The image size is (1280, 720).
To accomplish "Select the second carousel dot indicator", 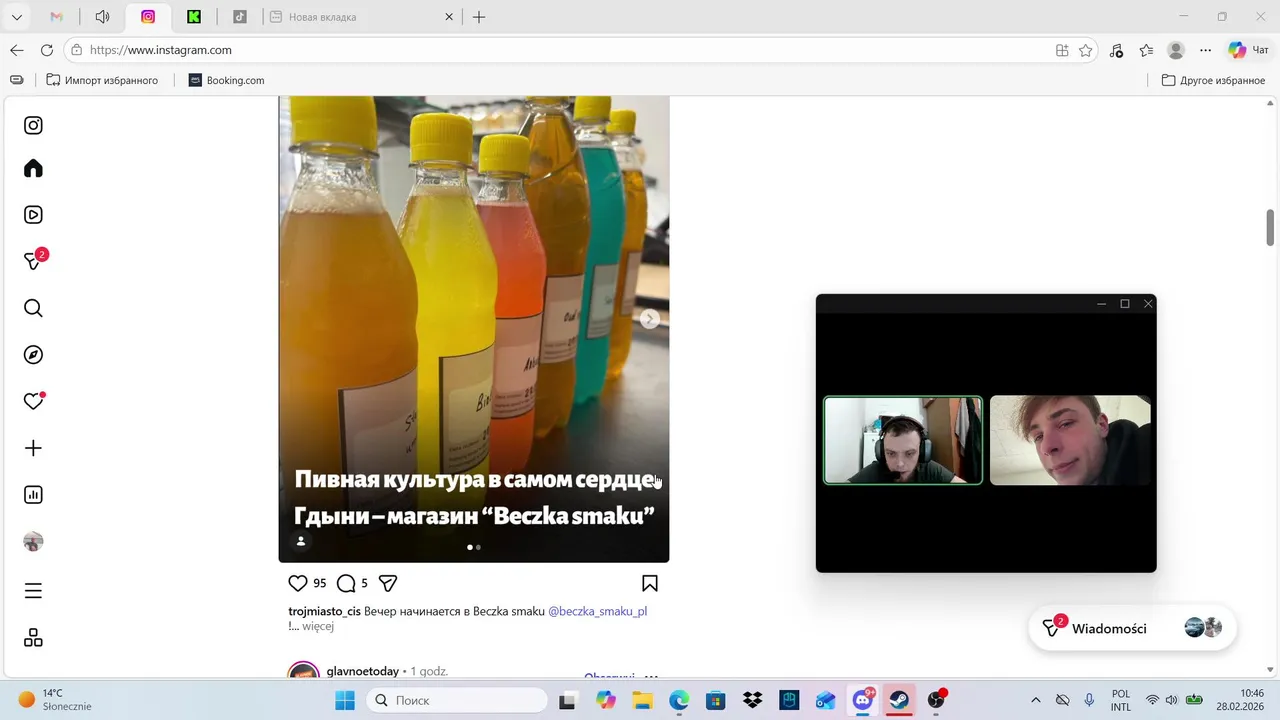I will tap(478, 547).
